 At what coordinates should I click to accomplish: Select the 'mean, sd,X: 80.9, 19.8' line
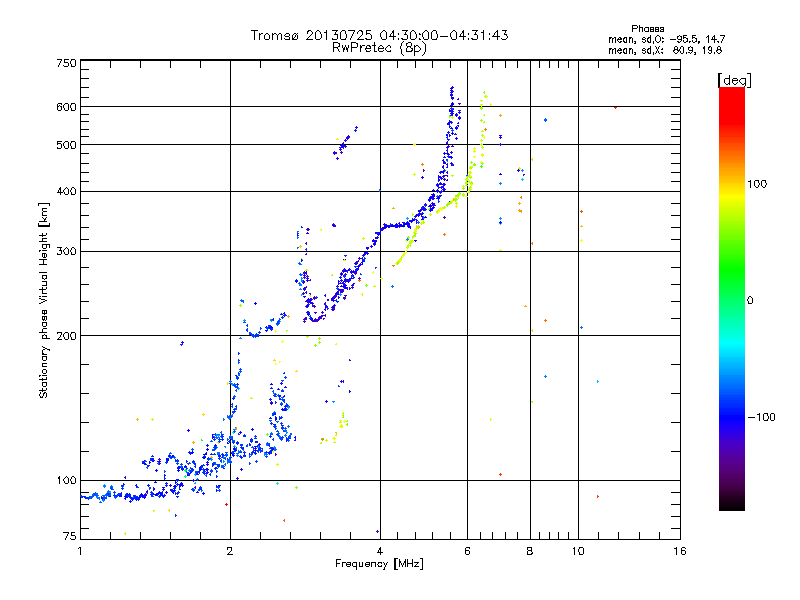(665, 50)
